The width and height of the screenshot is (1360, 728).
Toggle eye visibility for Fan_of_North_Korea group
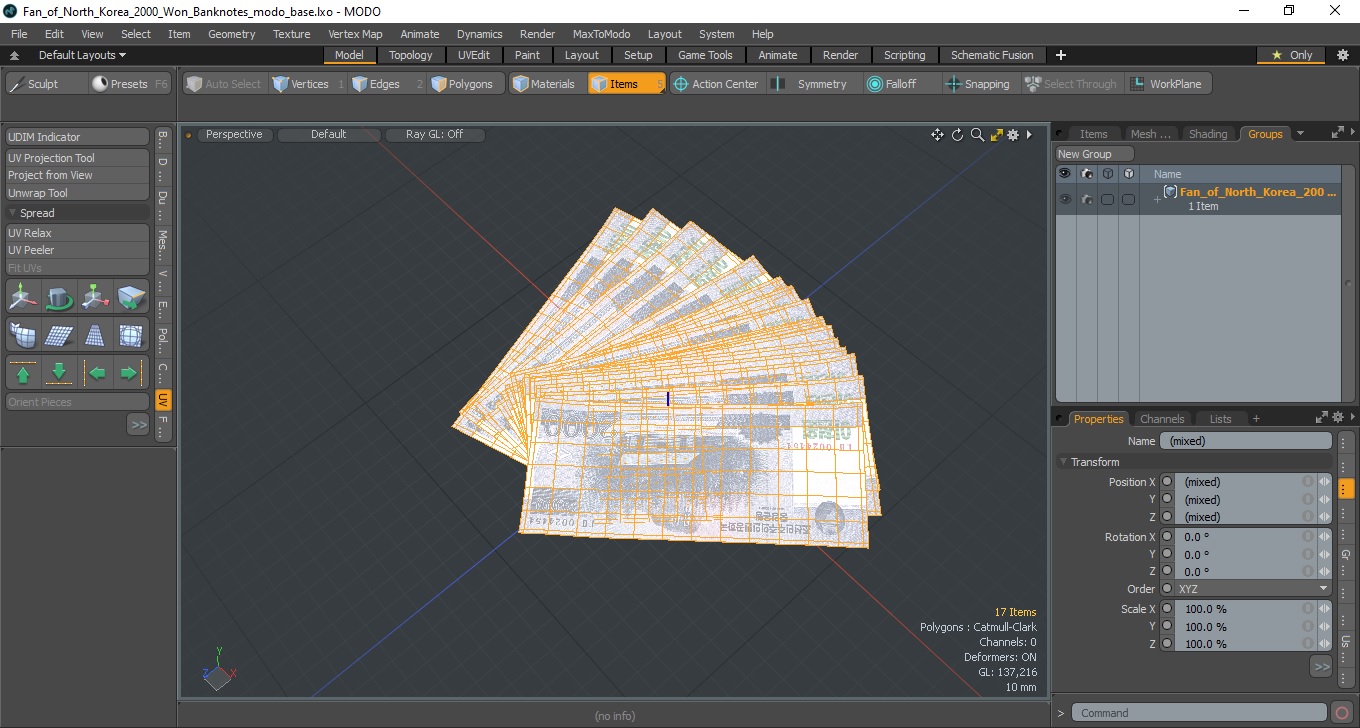[1065, 199]
